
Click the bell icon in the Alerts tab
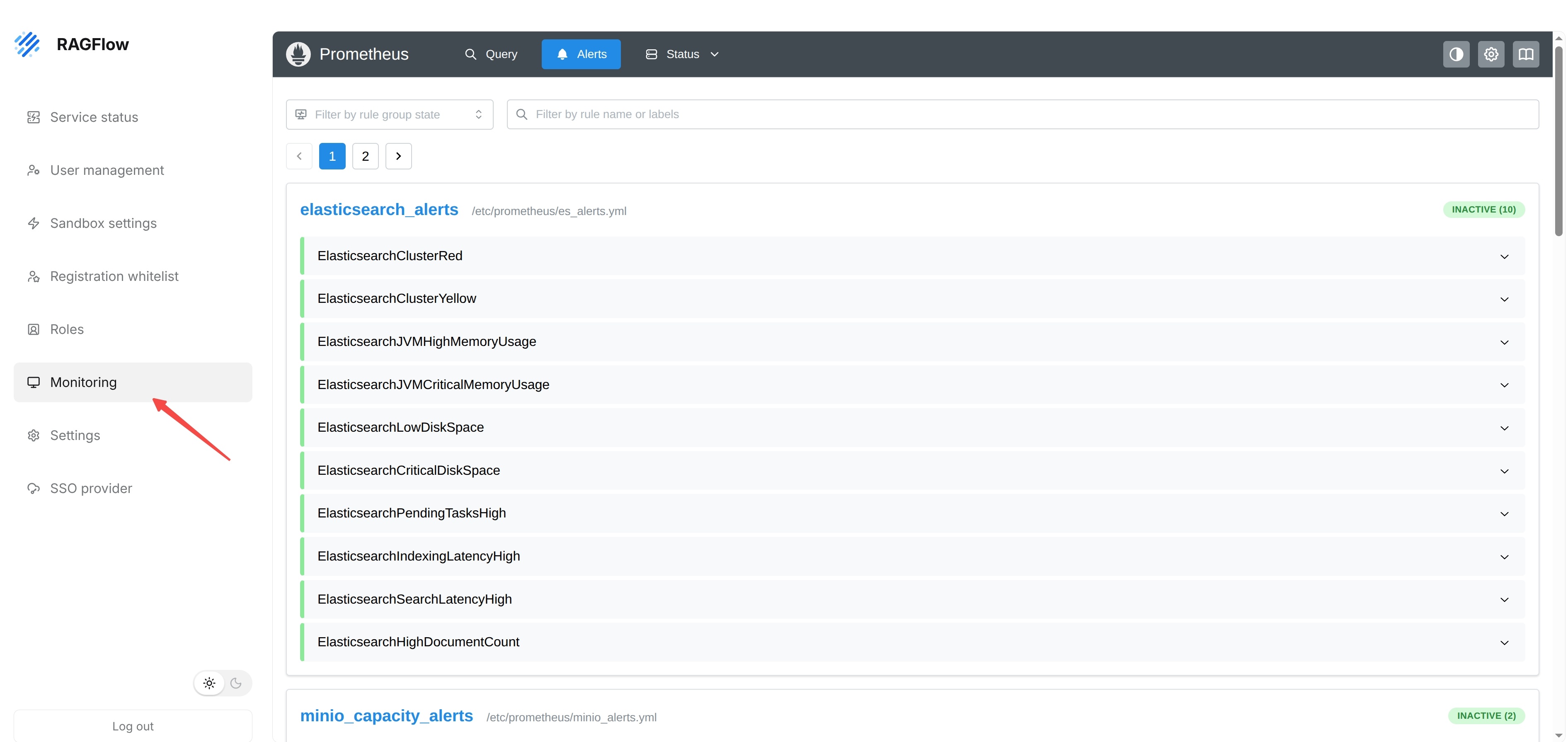click(x=562, y=54)
